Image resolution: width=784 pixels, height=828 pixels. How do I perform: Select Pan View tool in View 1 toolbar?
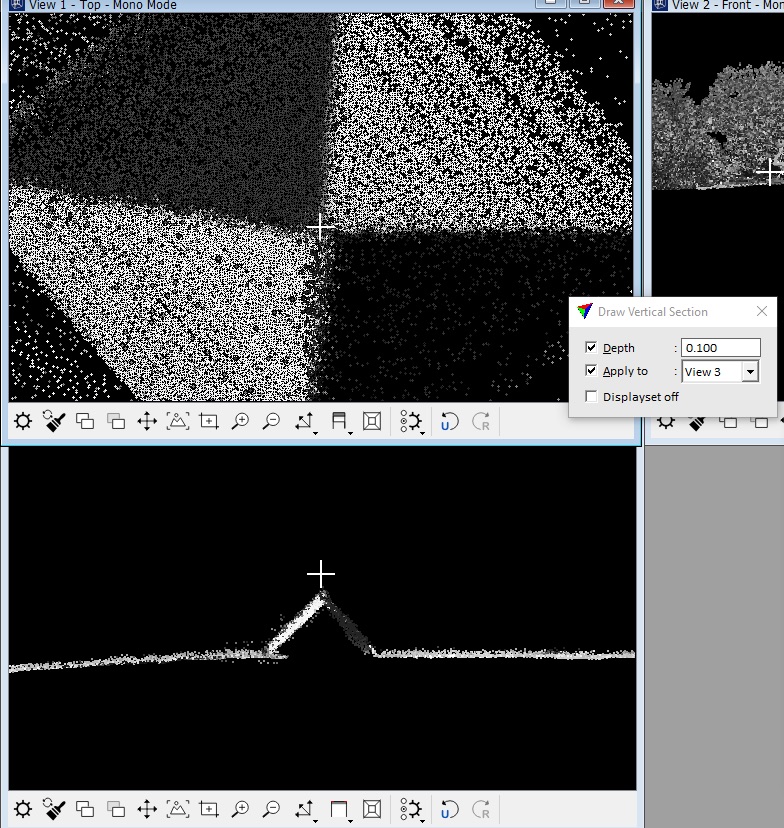147,421
